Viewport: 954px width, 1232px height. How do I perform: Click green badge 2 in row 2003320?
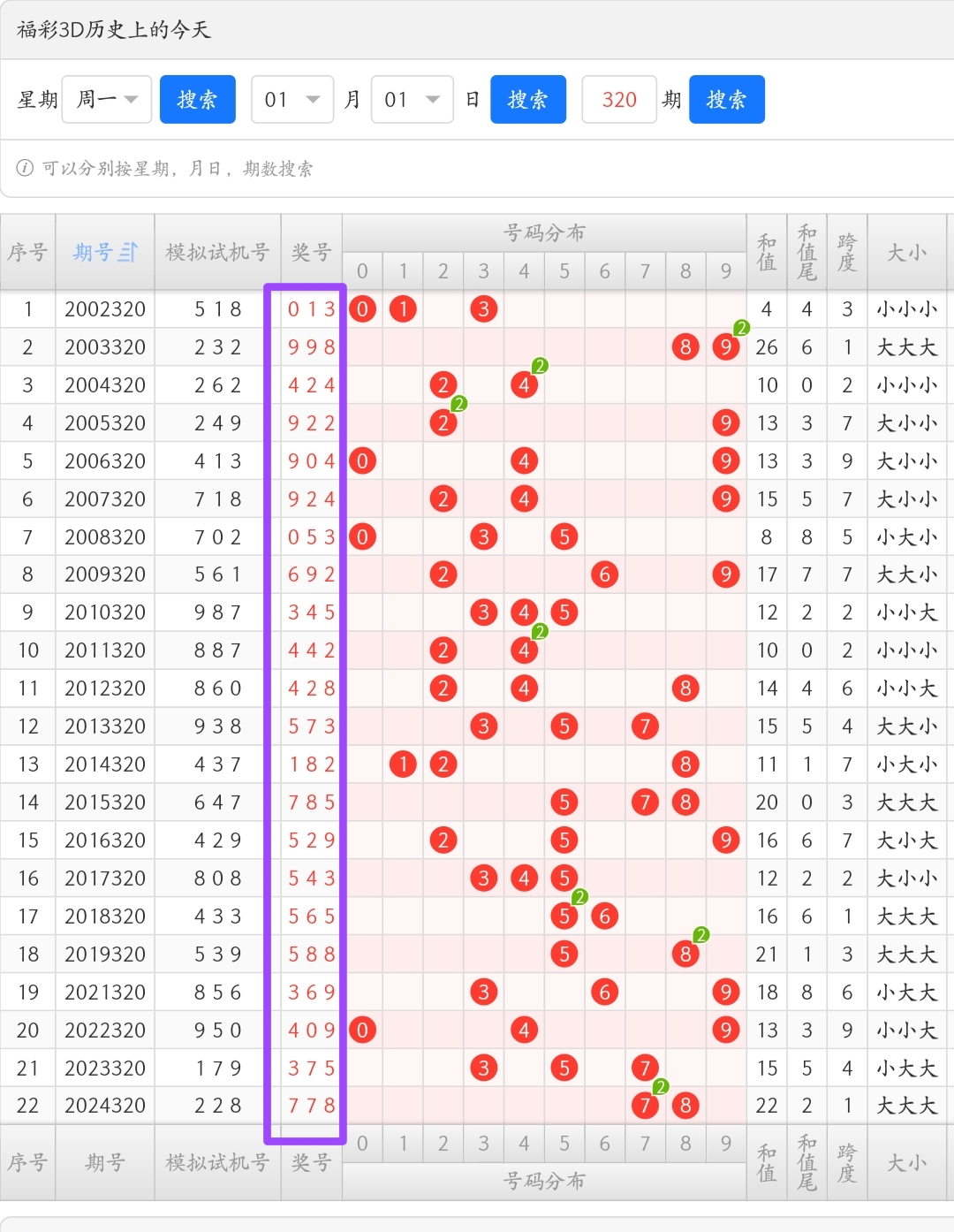point(741,329)
